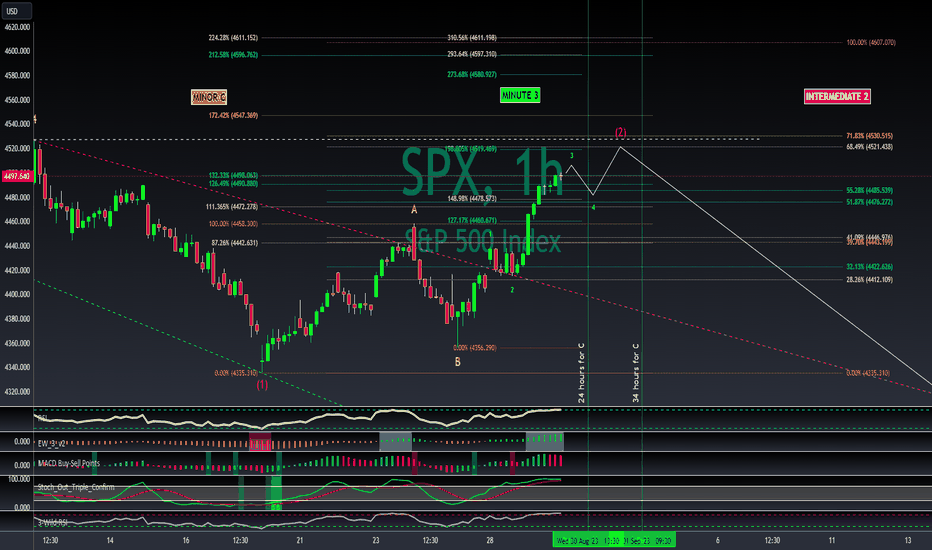This screenshot has height=550, width=932.
Task: Click the 71.83% (4530.515) retracement label
Action: pos(870,136)
